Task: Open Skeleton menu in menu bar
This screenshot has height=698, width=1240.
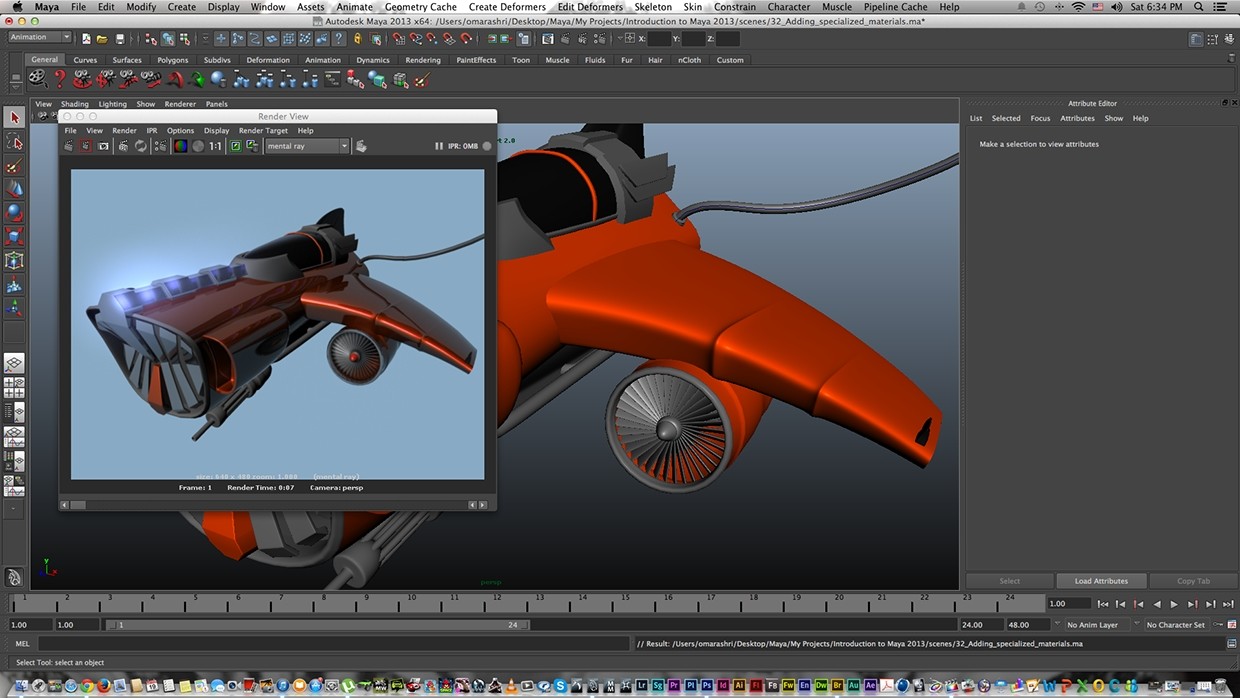Action: pos(653,7)
